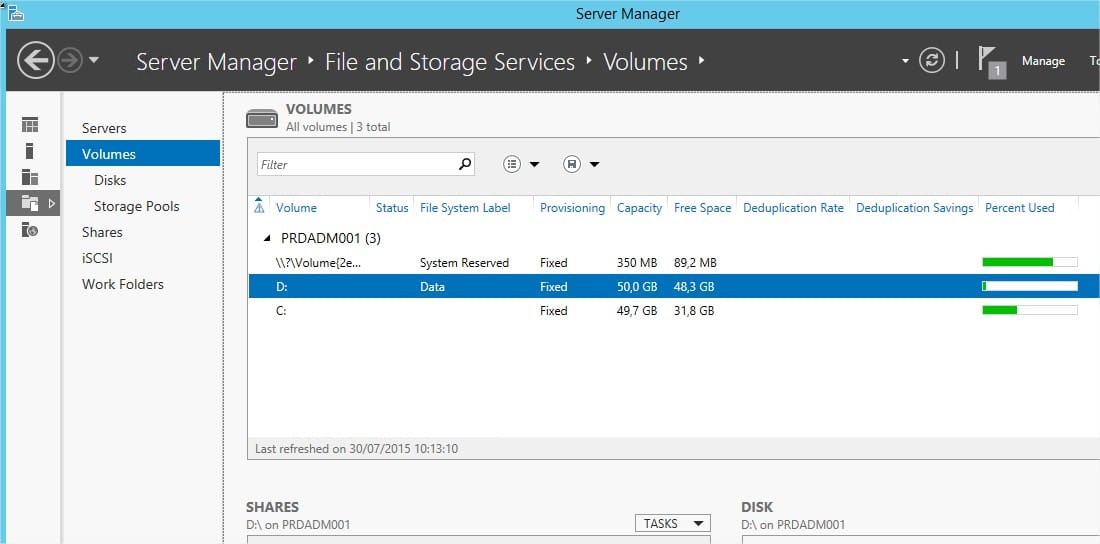Sort by Capacity column header
The width and height of the screenshot is (1100, 544).
[639, 208]
